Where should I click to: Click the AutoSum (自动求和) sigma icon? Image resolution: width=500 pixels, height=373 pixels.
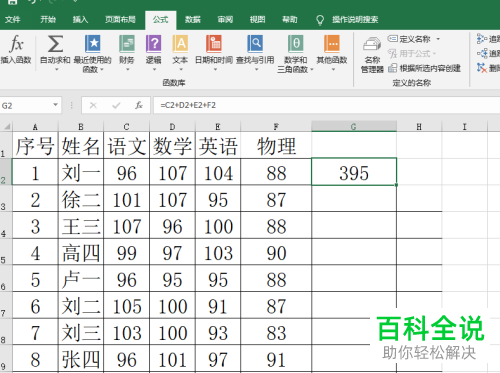[55, 44]
